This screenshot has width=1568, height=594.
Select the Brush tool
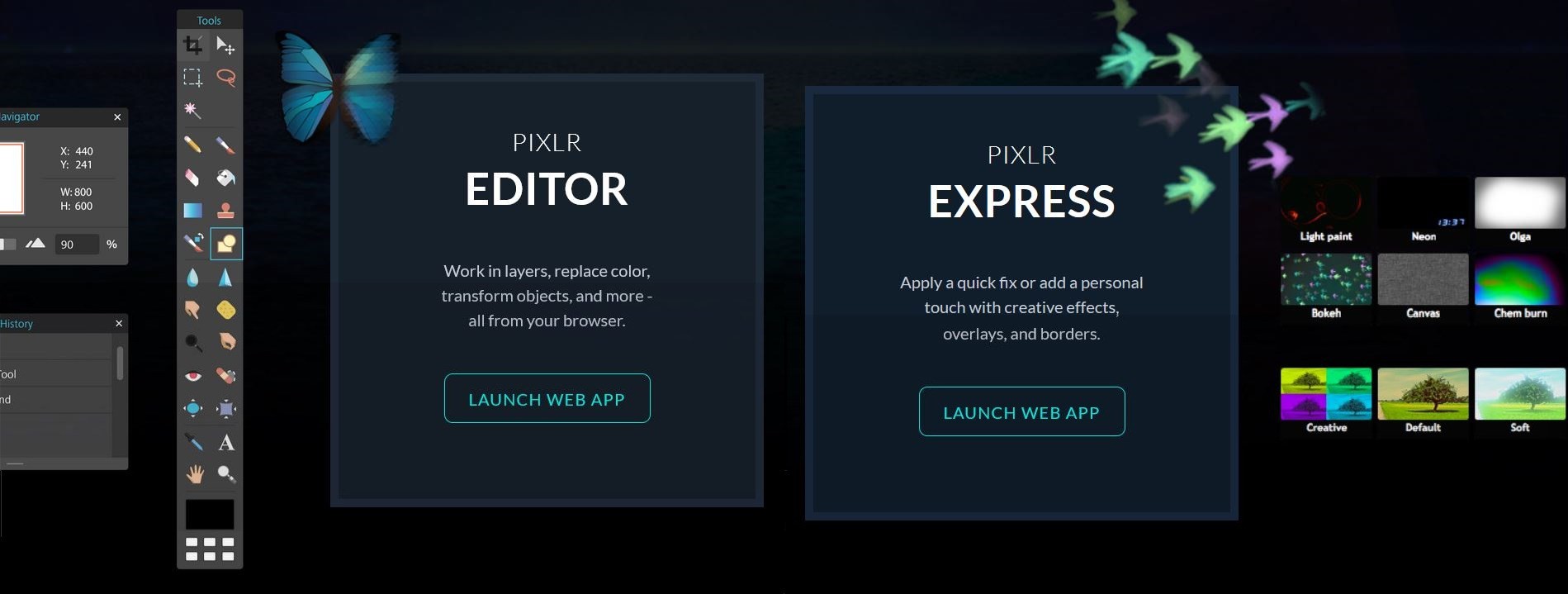click(225, 145)
